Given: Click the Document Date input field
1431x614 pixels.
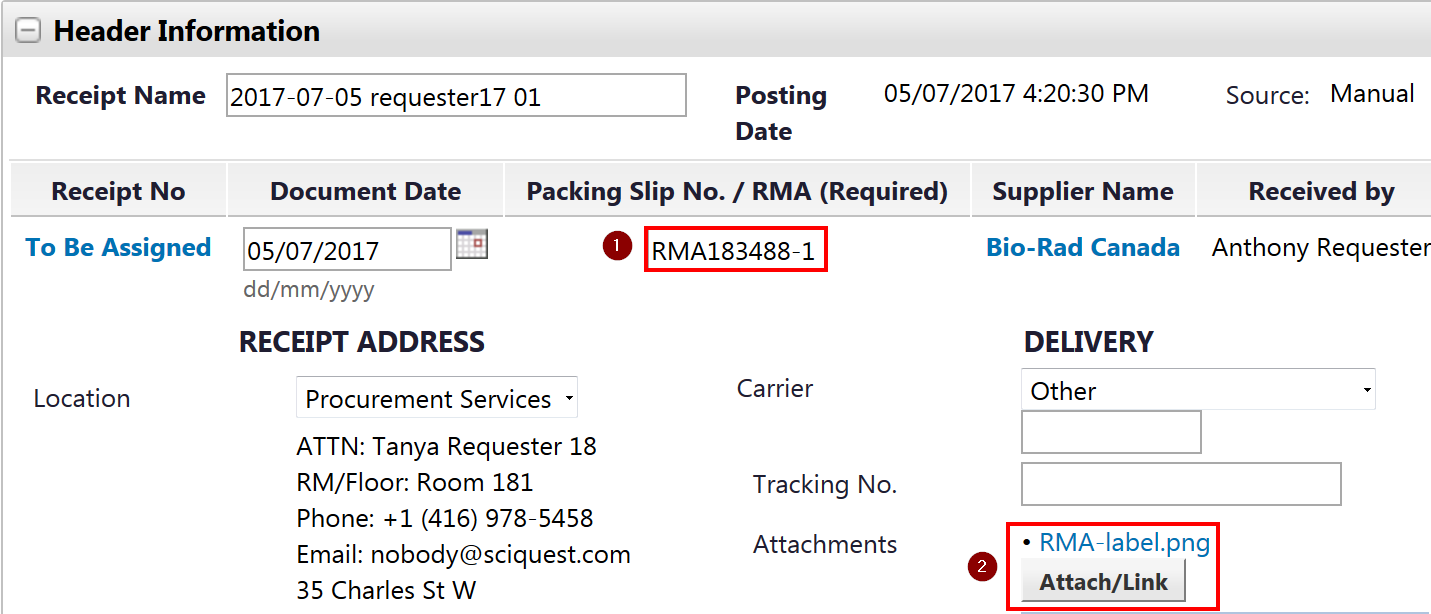Looking at the screenshot, I should pyautogui.click(x=346, y=250).
